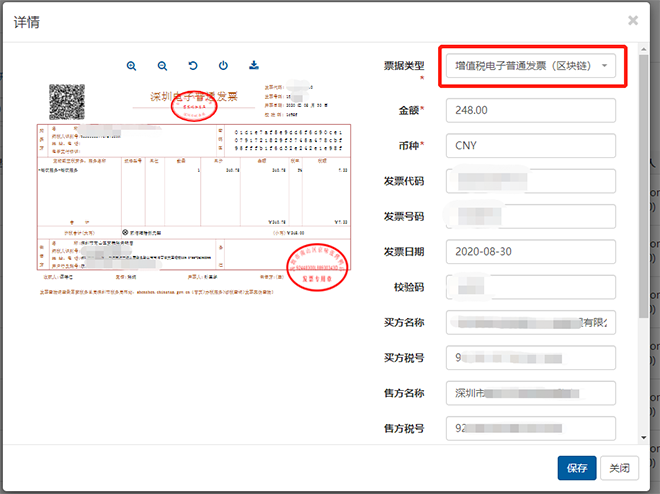Inspect the QR code on the invoice
The image size is (660, 494).
pyautogui.click(x=67, y=102)
